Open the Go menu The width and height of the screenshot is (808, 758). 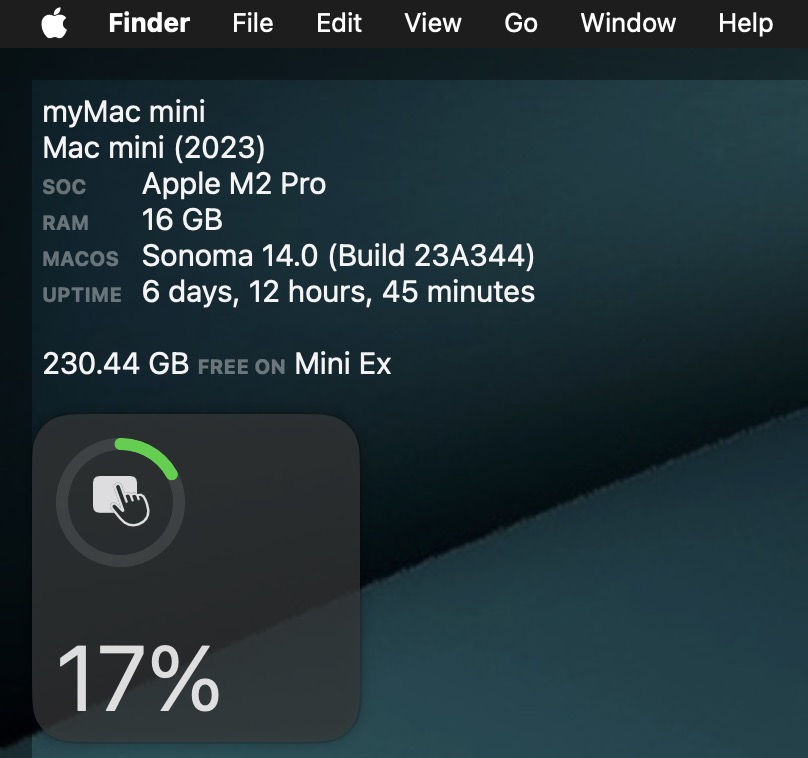click(521, 23)
